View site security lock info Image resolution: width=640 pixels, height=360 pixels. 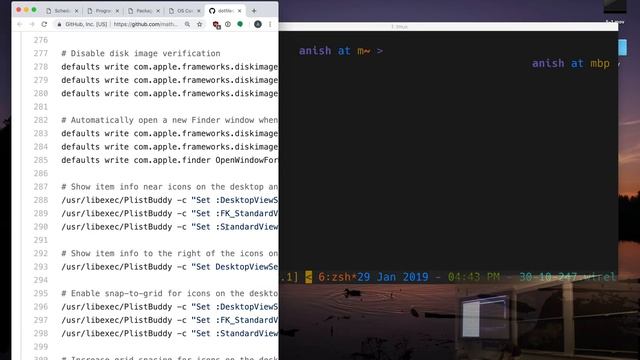coord(59,24)
